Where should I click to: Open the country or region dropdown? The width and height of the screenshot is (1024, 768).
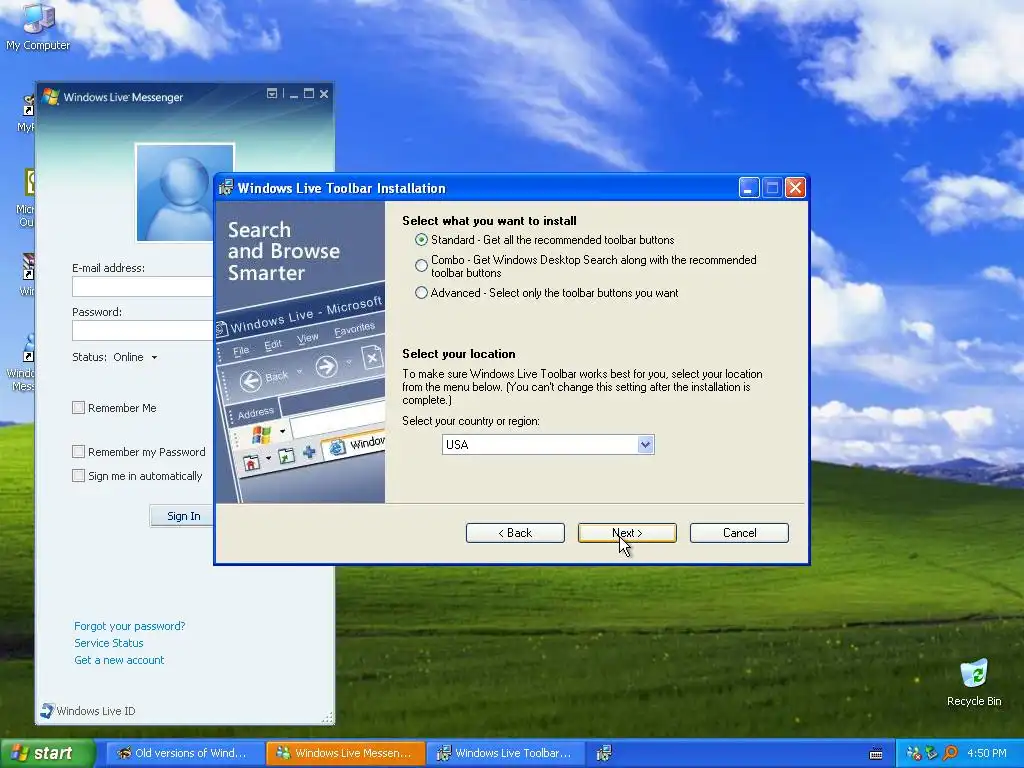(645, 445)
